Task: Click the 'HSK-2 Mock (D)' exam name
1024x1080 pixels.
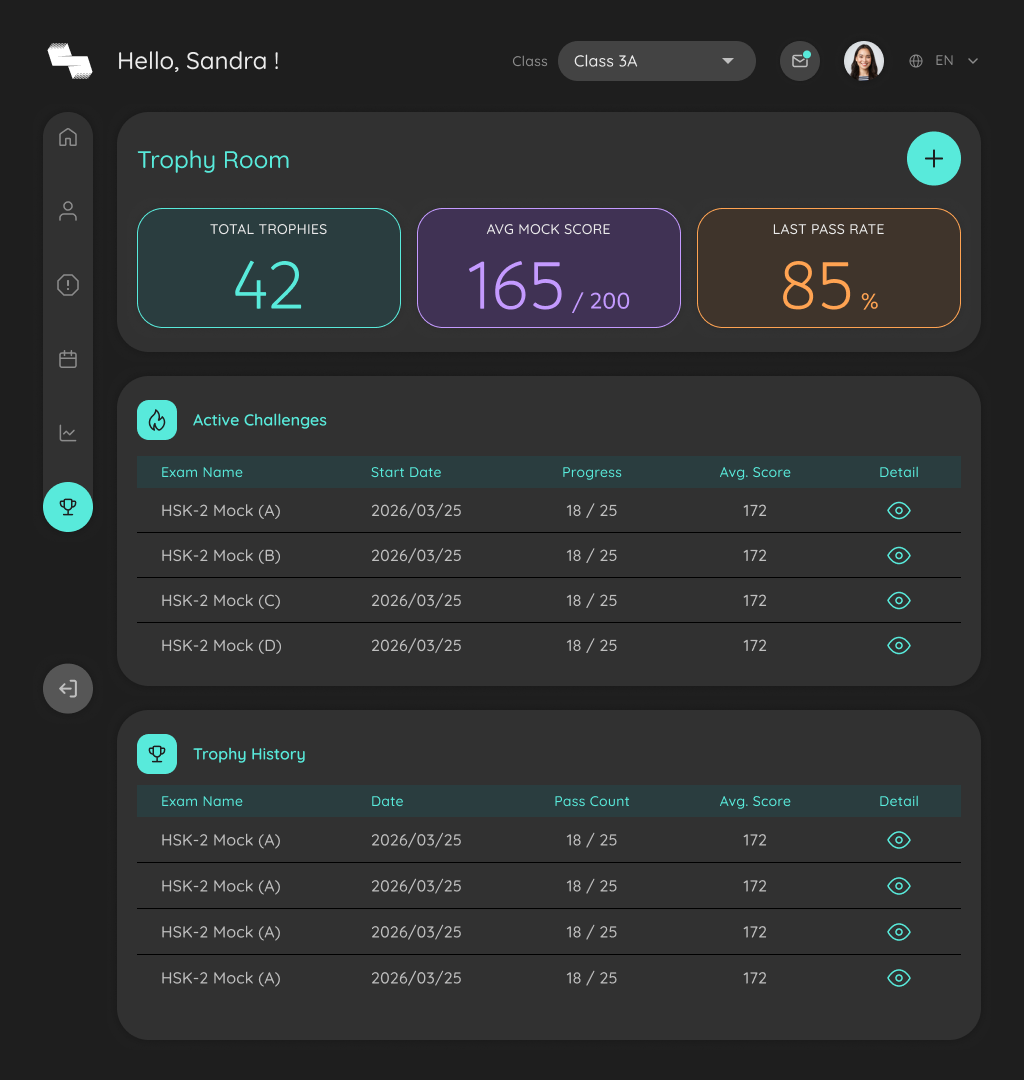Action: 221,646
